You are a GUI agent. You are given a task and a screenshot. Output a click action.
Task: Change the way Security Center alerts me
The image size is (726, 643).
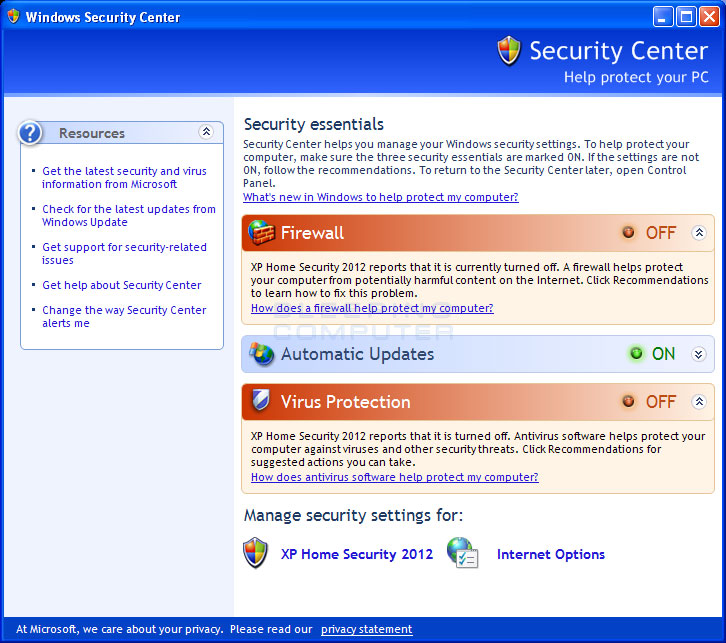click(124, 317)
